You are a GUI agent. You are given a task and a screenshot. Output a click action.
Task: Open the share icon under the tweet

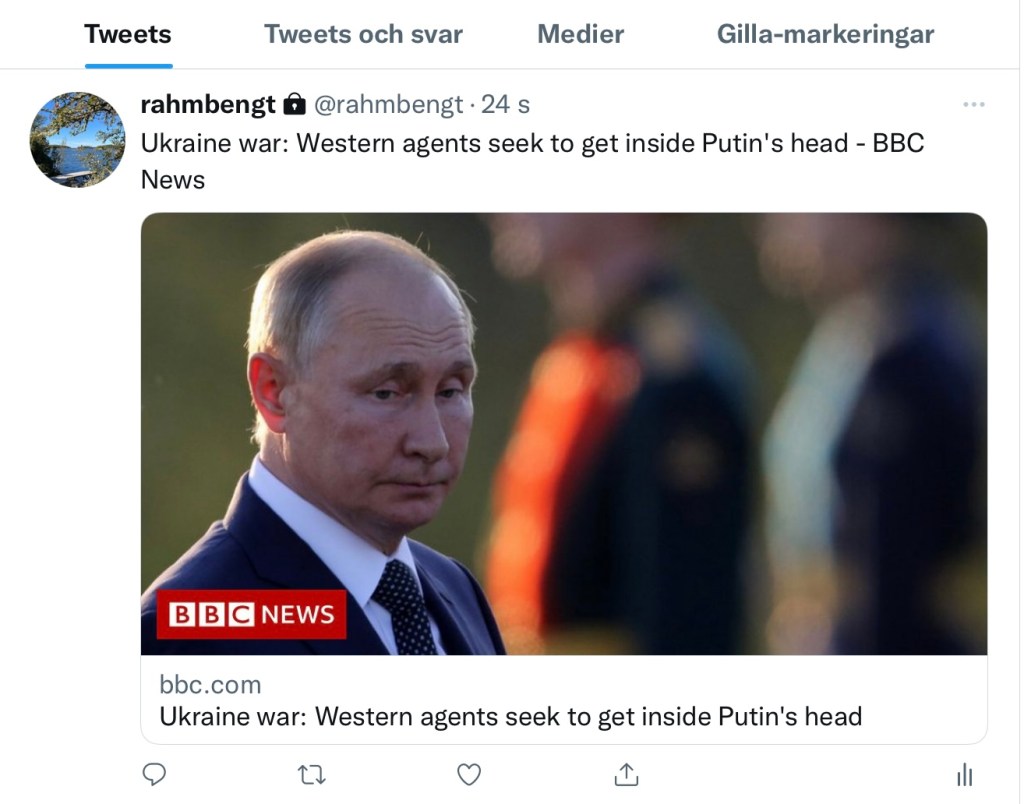click(x=626, y=774)
